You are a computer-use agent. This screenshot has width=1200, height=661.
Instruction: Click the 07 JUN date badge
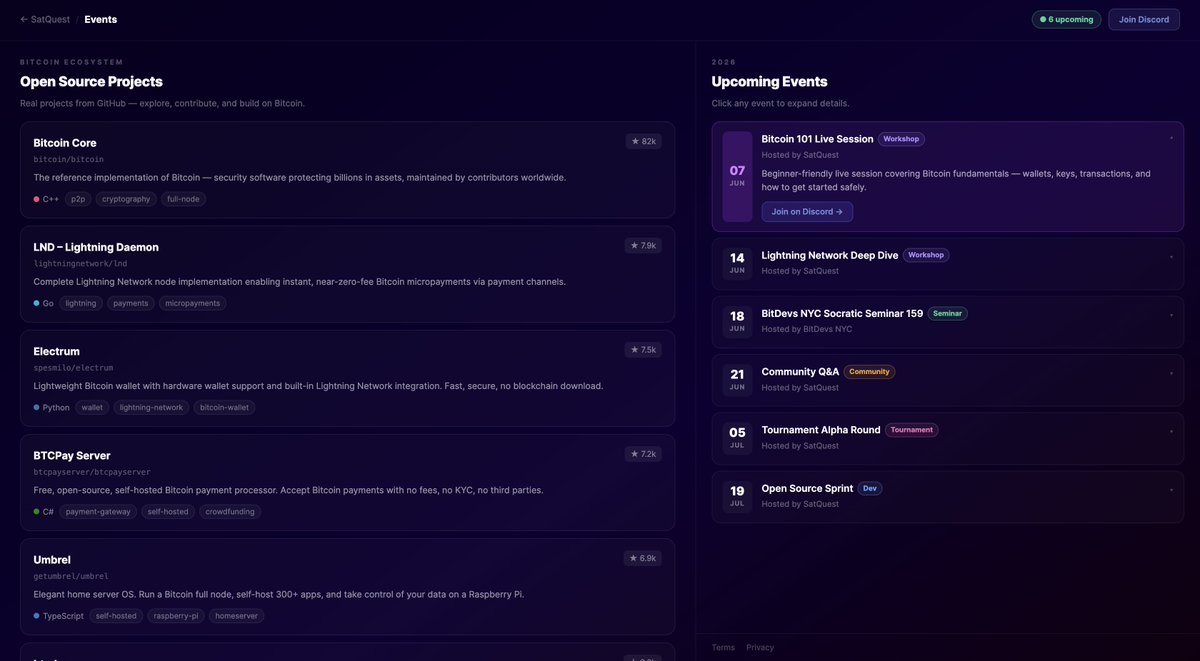pos(737,176)
